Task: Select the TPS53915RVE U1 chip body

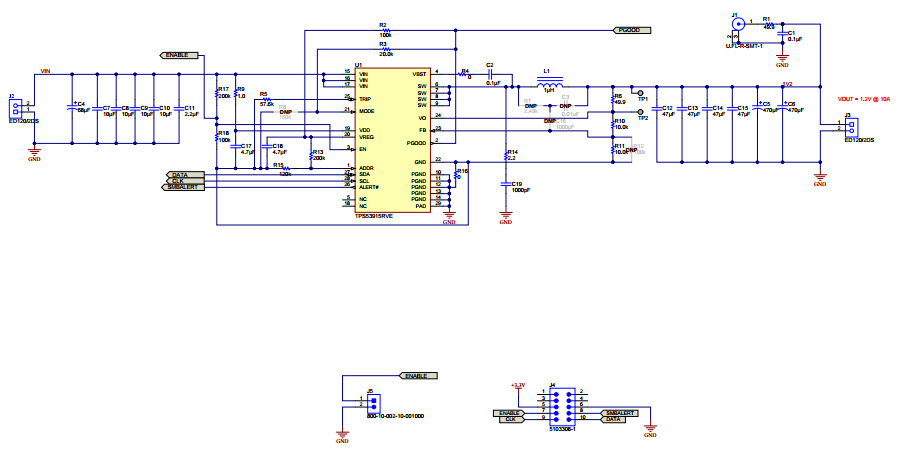Action: (x=392, y=140)
